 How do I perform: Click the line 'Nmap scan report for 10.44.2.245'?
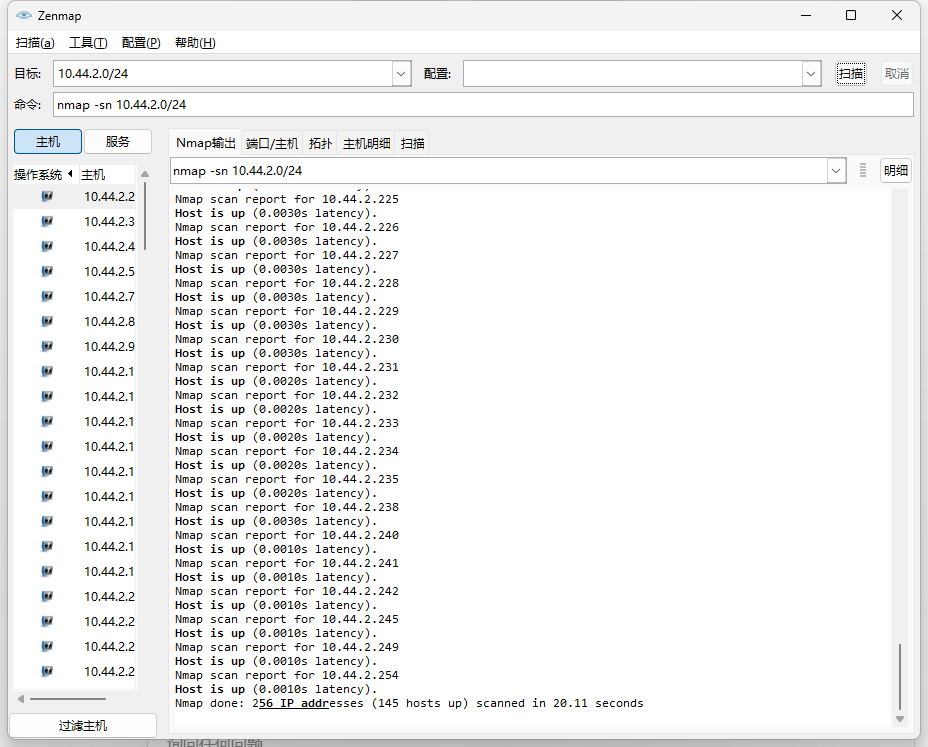(287, 619)
